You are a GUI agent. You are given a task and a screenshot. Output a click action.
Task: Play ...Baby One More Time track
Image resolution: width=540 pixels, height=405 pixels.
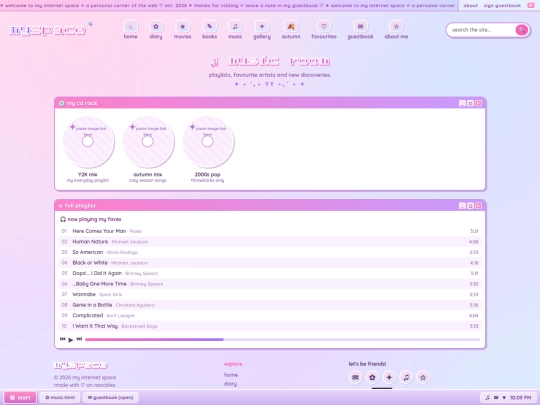click(x=270, y=284)
